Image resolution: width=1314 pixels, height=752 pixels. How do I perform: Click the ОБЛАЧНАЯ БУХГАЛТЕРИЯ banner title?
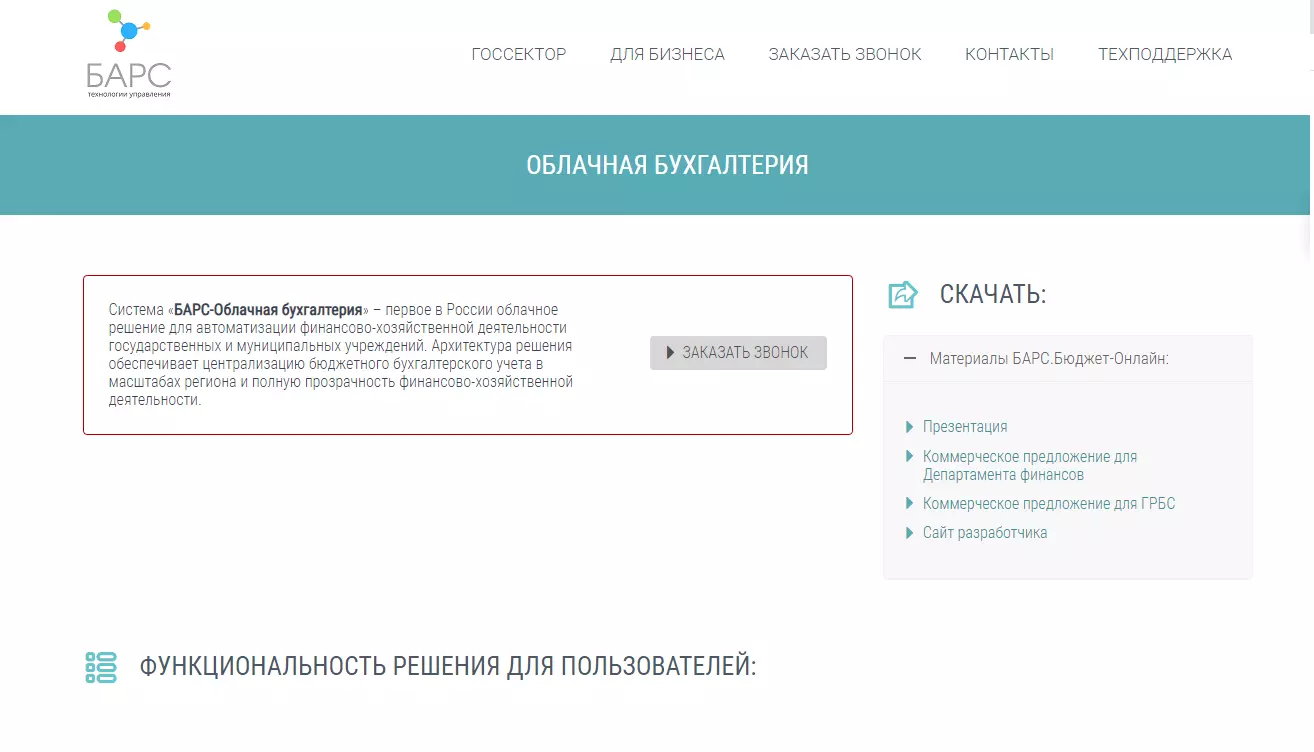tap(667, 165)
